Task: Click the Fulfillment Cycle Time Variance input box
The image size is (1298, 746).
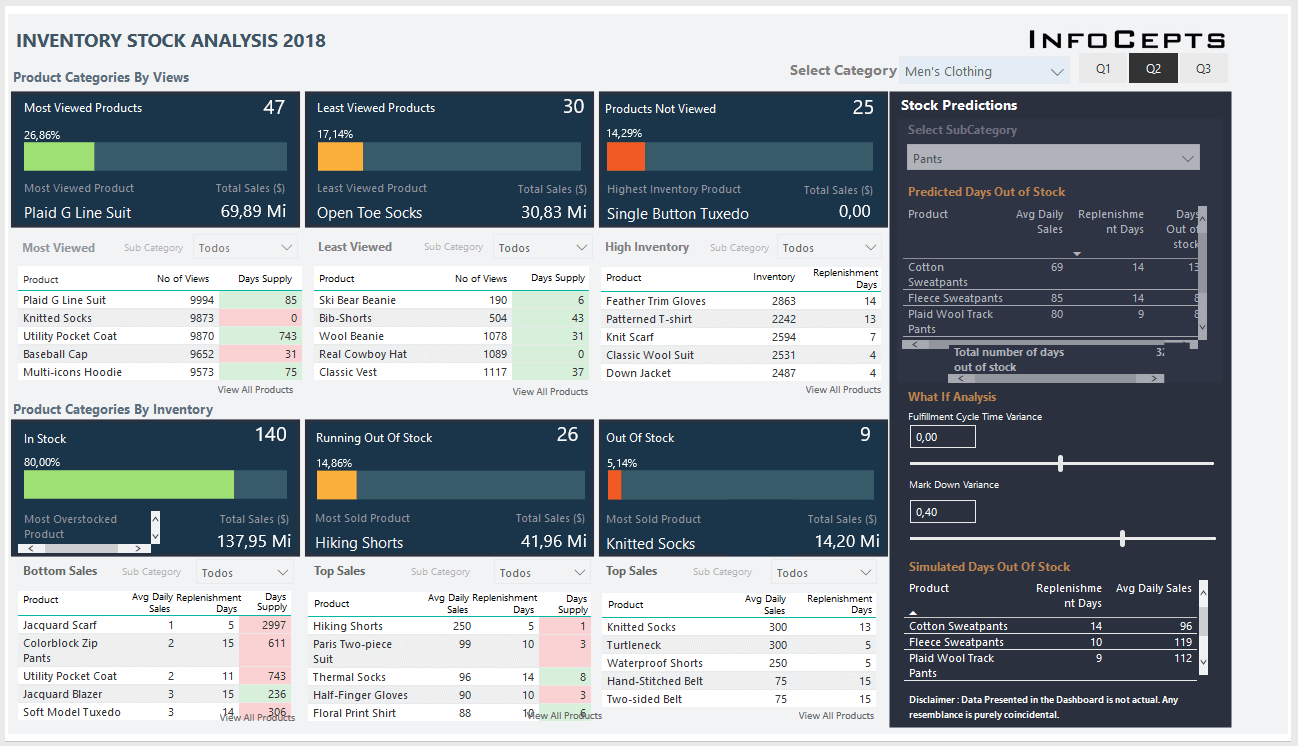Action: coord(941,436)
